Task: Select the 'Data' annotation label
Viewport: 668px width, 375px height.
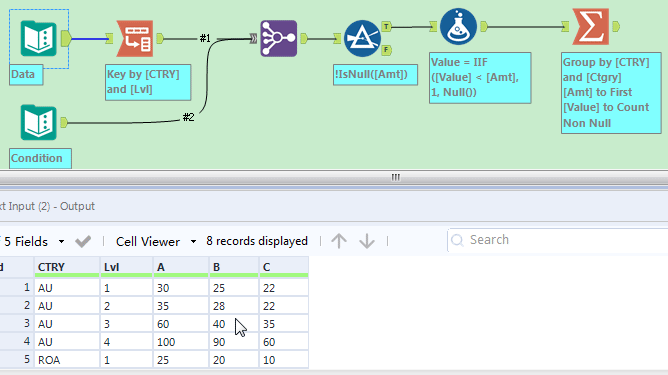Action: tap(26, 75)
